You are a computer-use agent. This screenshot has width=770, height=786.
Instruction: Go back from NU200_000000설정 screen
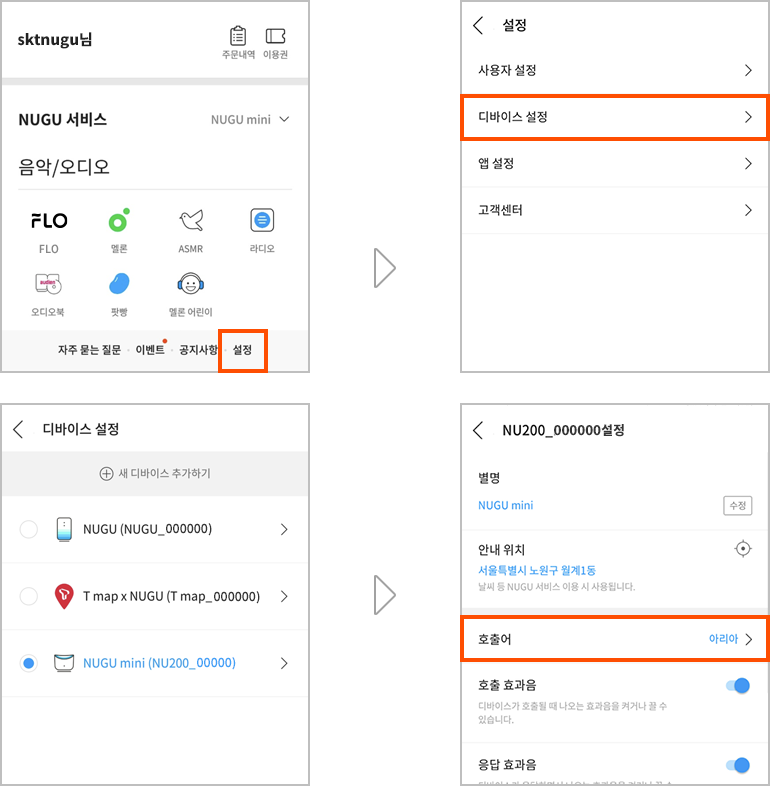click(x=479, y=430)
